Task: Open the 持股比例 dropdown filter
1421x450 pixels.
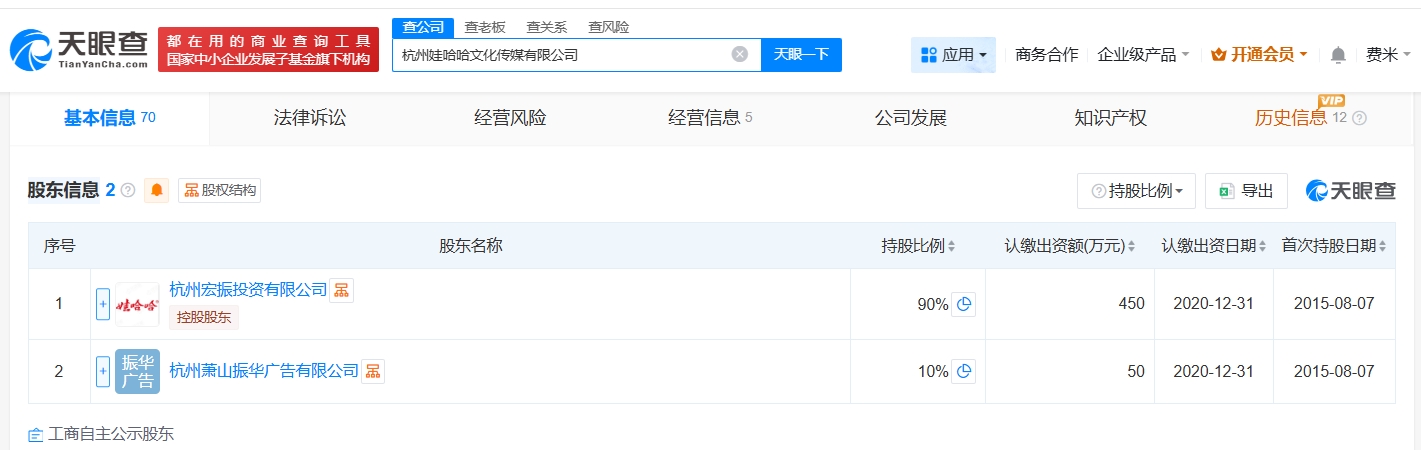Action: tap(1136, 191)
